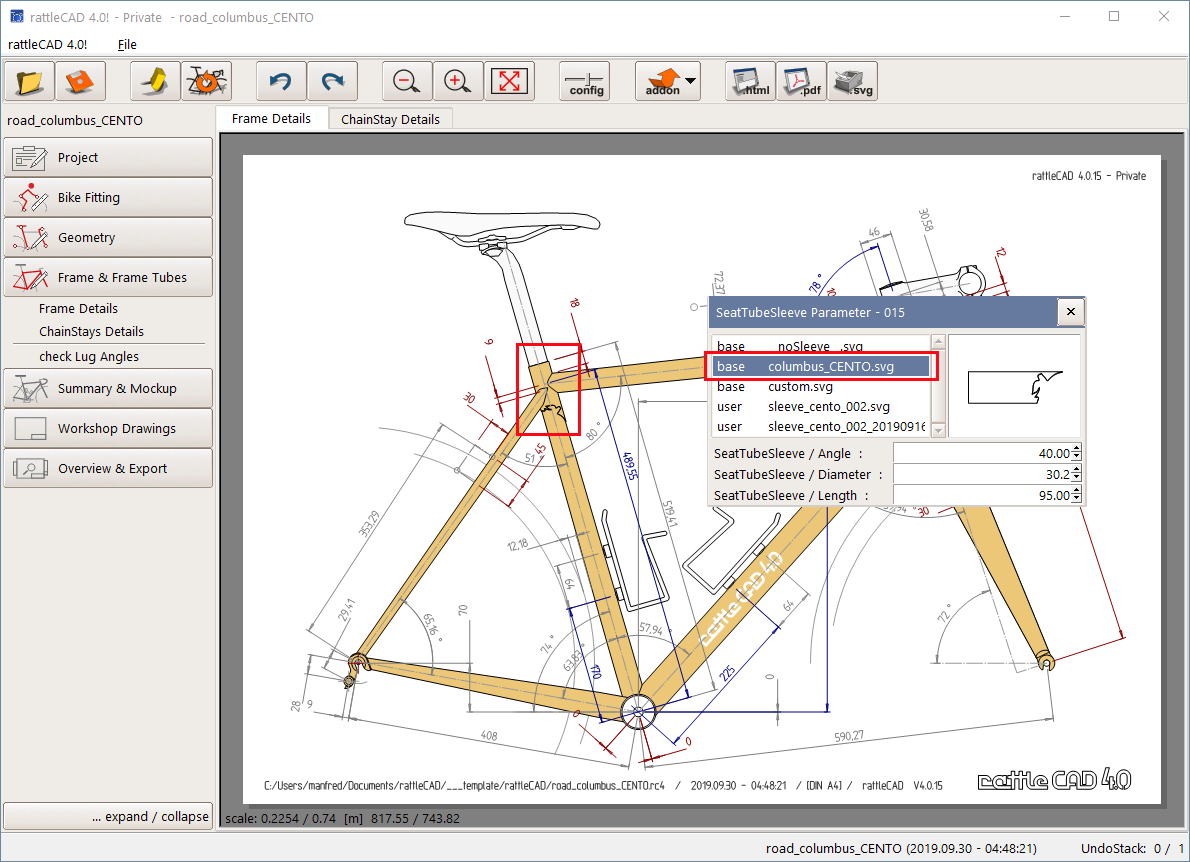Click the sleeve shape preview thumbnail
Viewport: 1190px width, 862px height.
point(1014,386)
